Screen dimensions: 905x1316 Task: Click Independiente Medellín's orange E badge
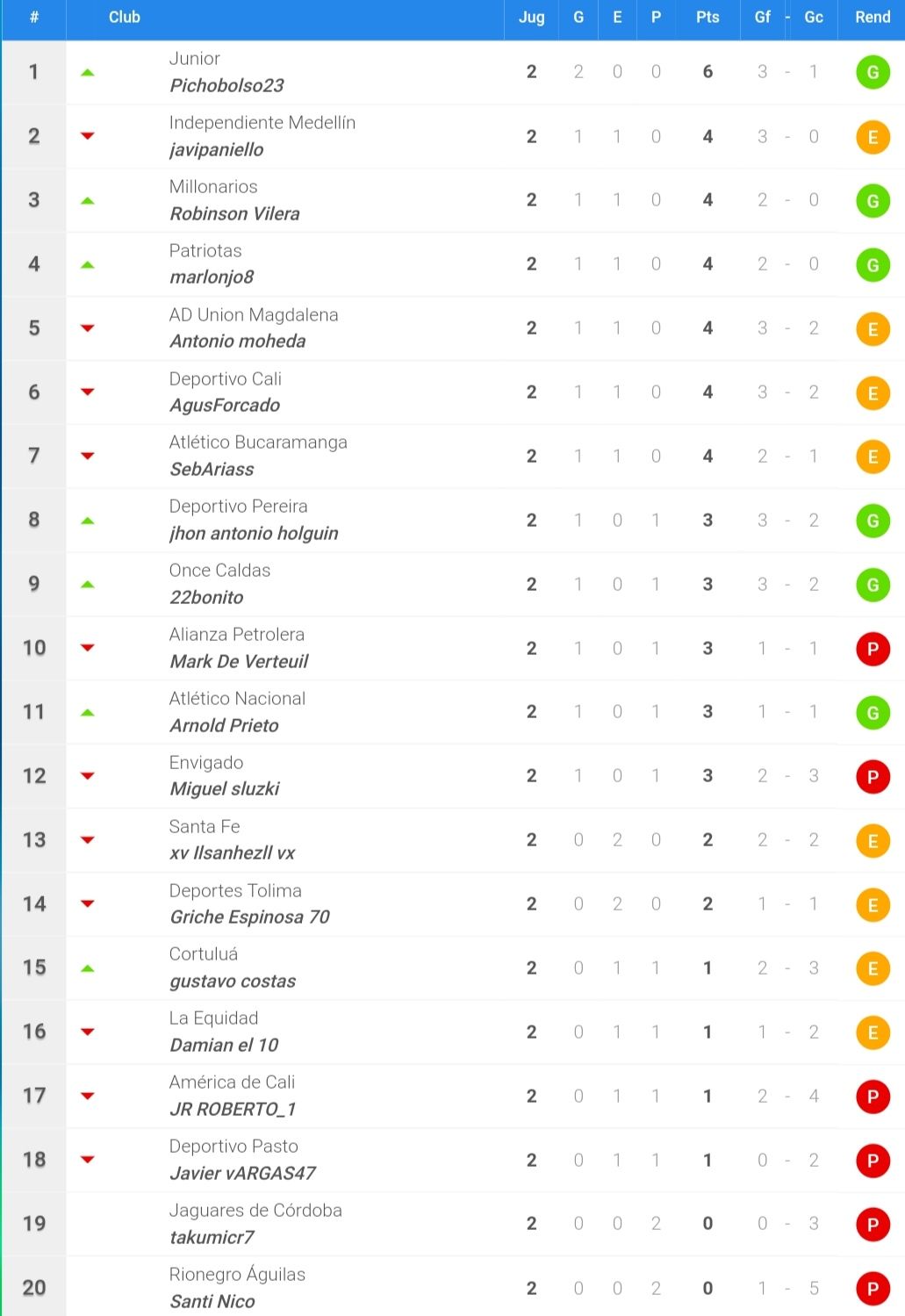873,137
